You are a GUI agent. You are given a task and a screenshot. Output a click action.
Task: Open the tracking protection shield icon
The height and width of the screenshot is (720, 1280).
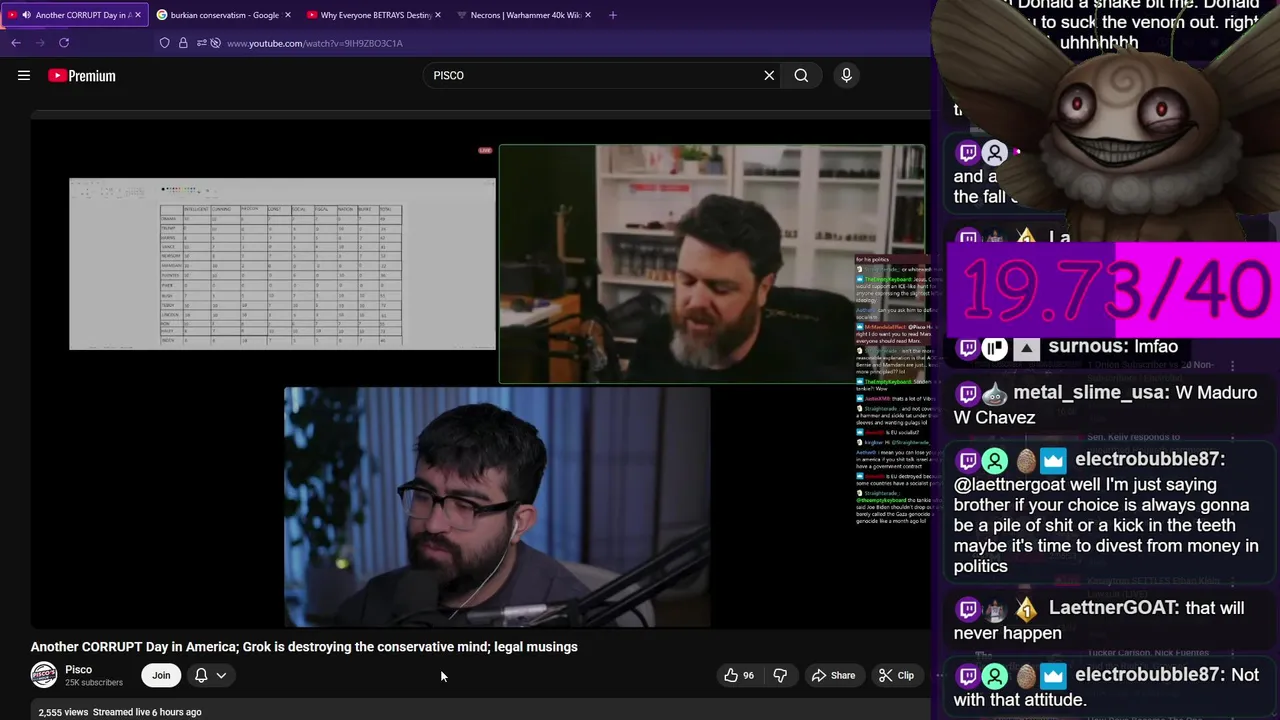click(164, 43)
